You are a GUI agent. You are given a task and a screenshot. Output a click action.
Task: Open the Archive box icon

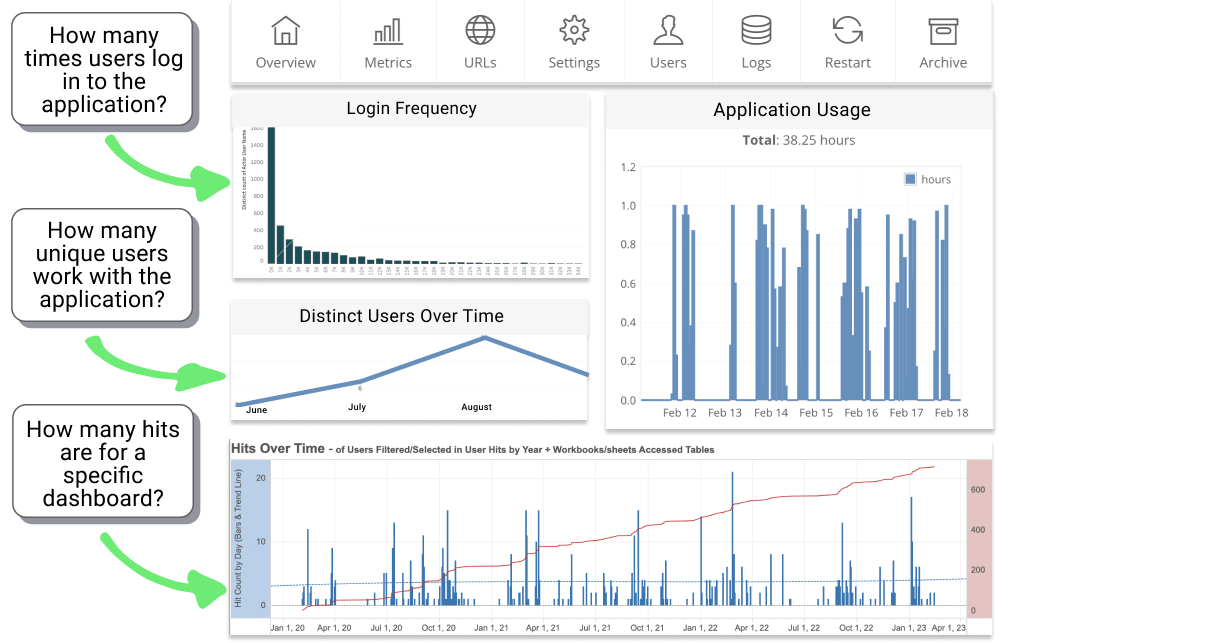point(943,30)
